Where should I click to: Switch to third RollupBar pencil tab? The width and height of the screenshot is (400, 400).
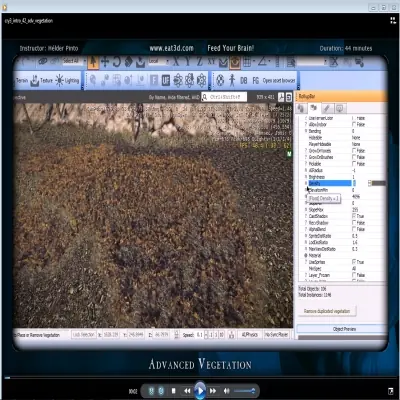pyautogui.click(x=327, y=108)
